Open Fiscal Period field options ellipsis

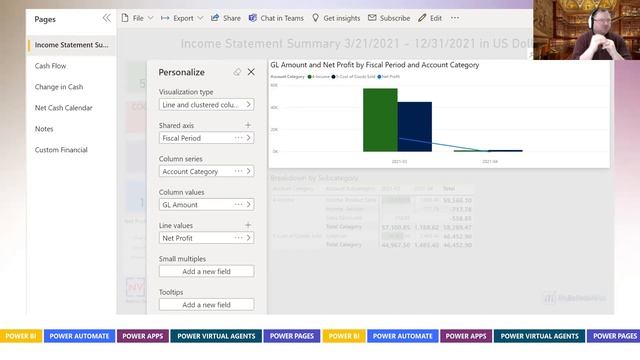pyautogui.click(x=238, y=138)
